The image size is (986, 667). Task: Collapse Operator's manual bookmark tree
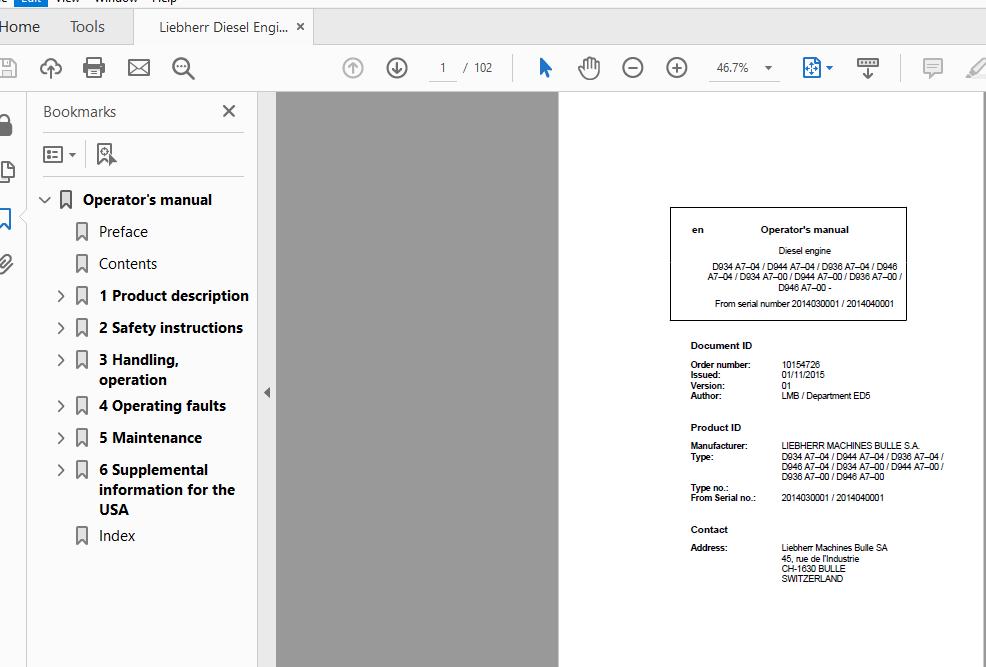click(45, 200)
